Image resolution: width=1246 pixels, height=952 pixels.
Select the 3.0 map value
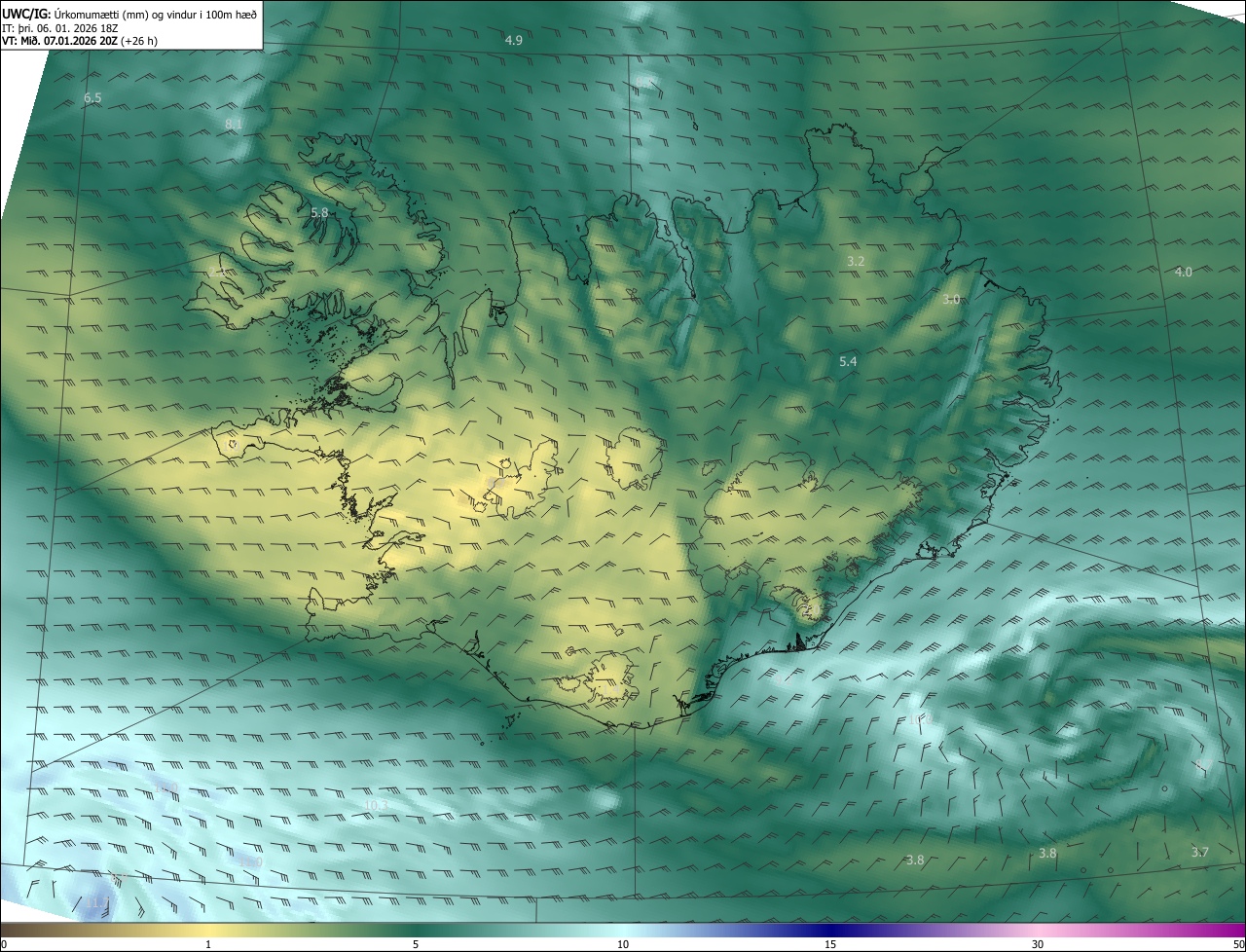point(951,299)
